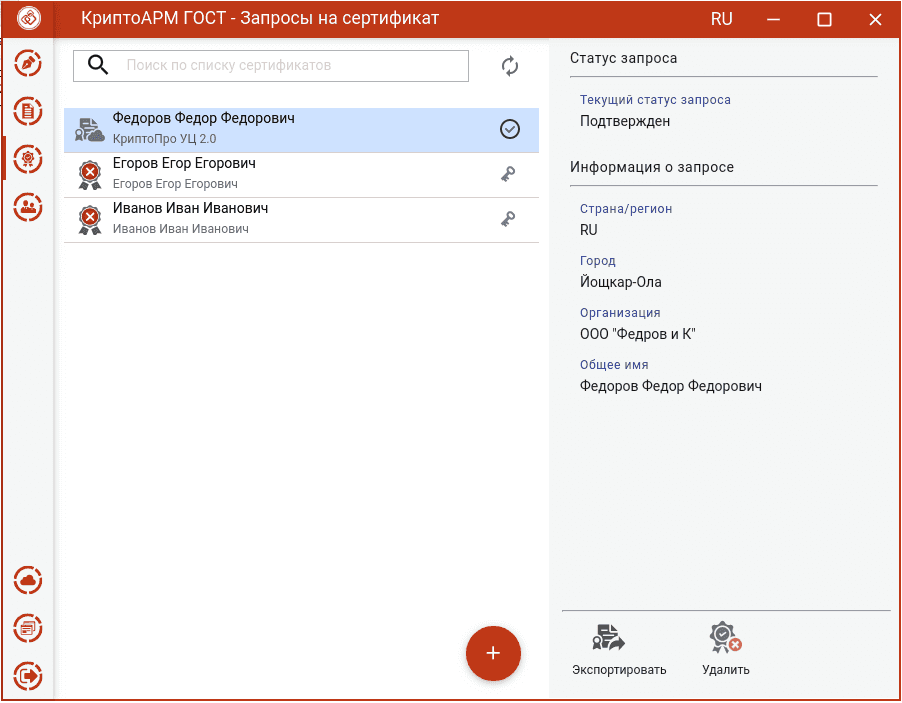The height and width of the screenshot is (703, 902).
Task: Open the certificates sidebar section
Action: (x=28, y=159)
